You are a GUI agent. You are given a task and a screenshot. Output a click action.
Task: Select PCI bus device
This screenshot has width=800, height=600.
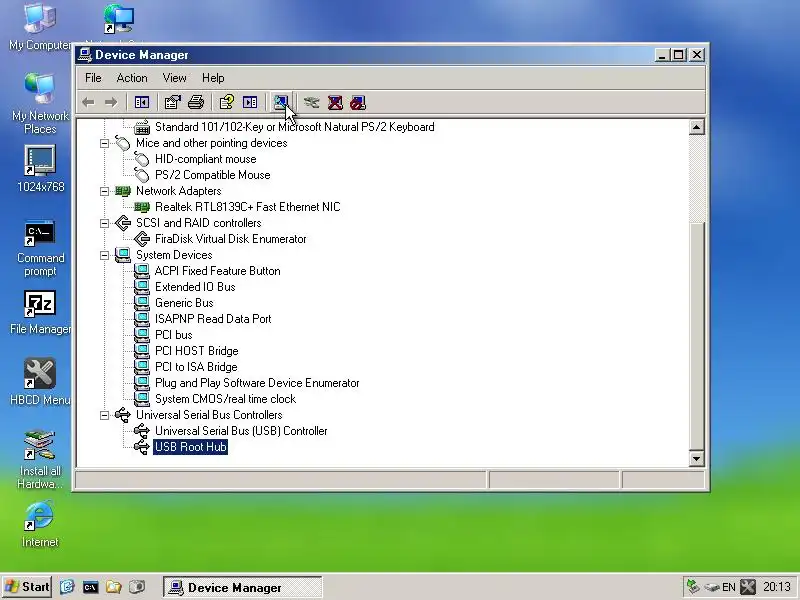173,335
